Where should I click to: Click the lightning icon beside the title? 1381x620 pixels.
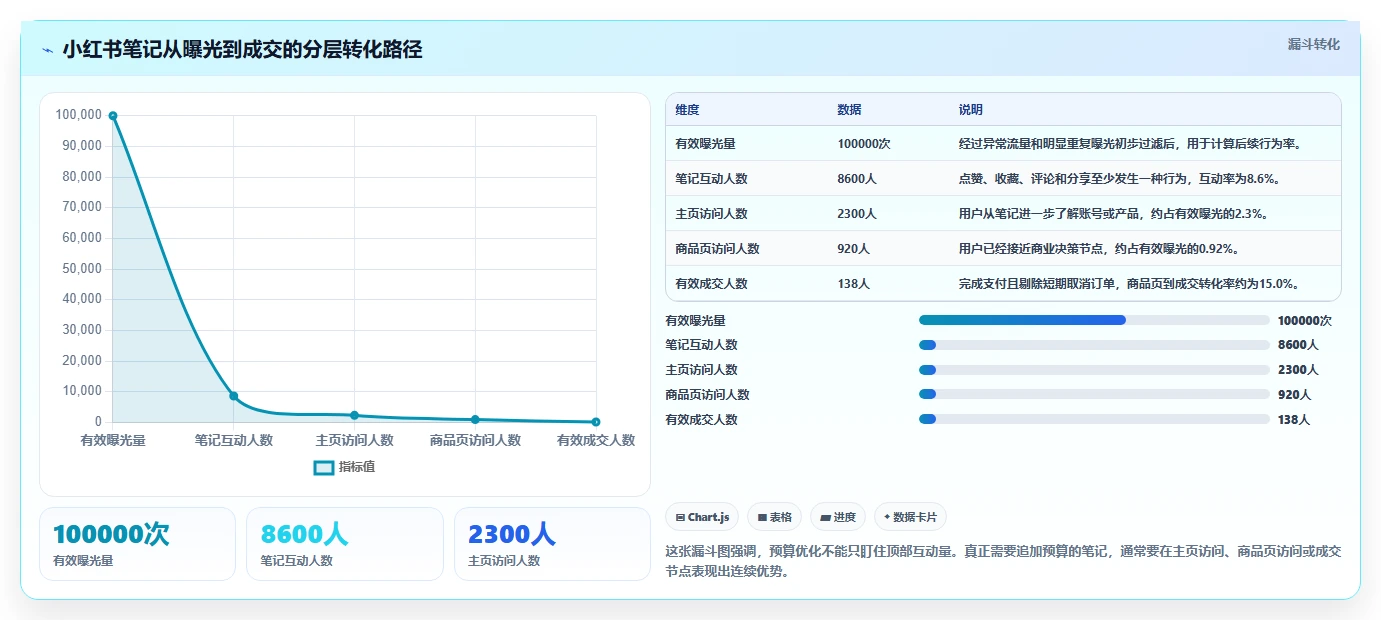coord(47,50)
